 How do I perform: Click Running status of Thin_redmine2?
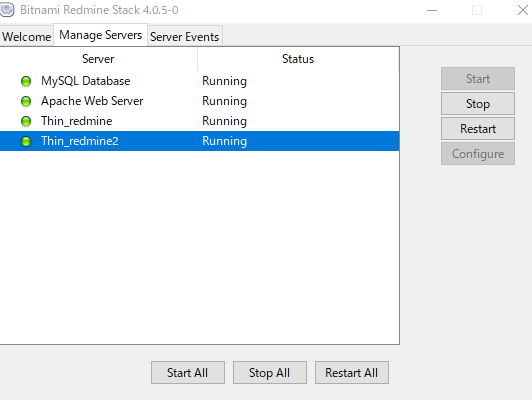tap(225, 141)
